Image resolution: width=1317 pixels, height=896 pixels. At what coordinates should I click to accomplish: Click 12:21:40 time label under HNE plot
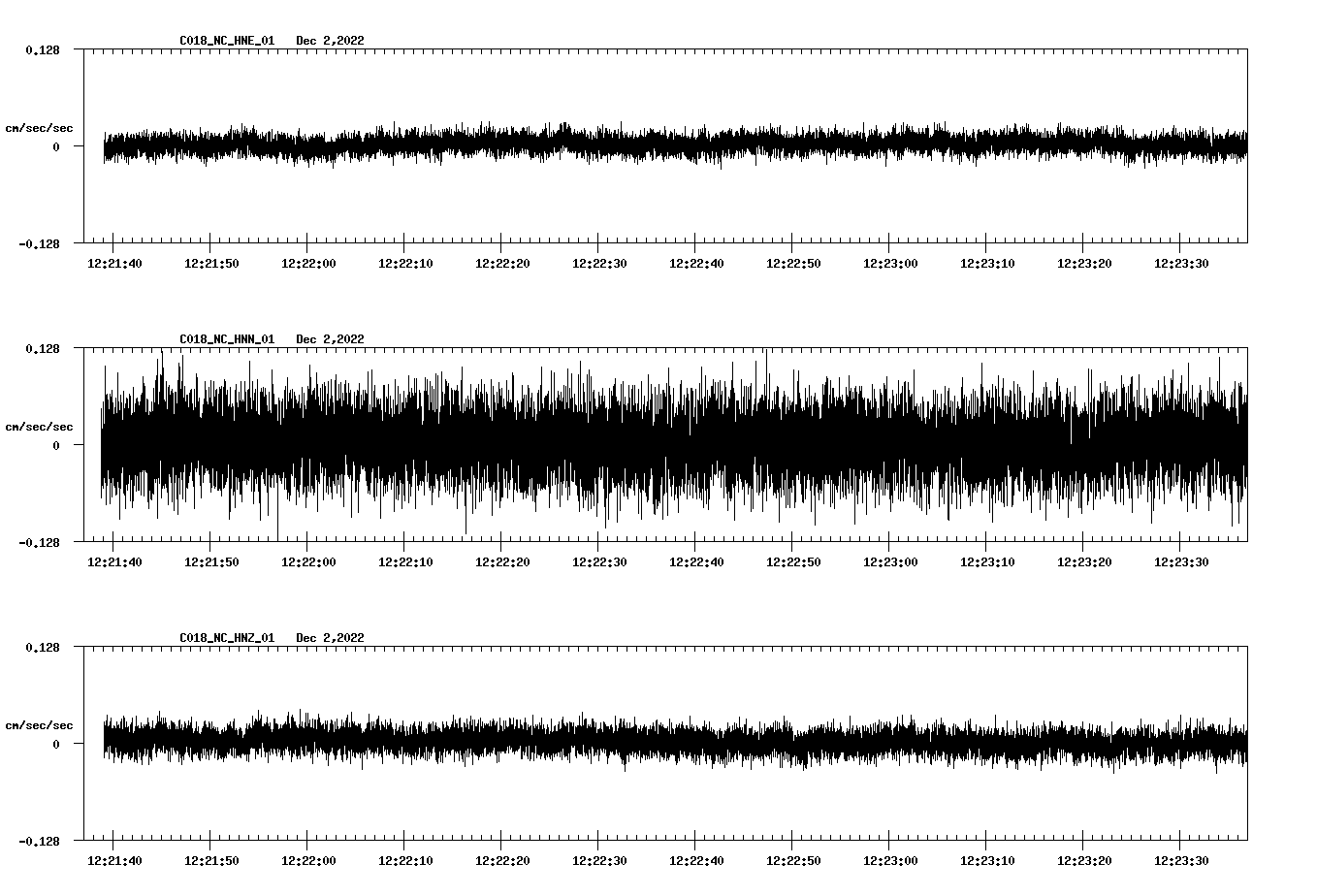point(114,263)
